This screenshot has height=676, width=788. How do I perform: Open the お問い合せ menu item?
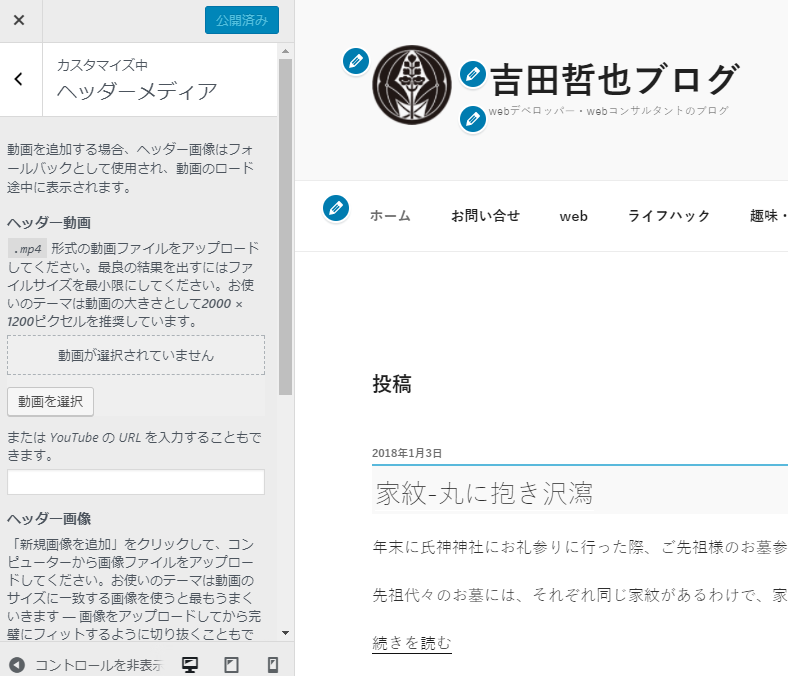[x=485, y=216]
